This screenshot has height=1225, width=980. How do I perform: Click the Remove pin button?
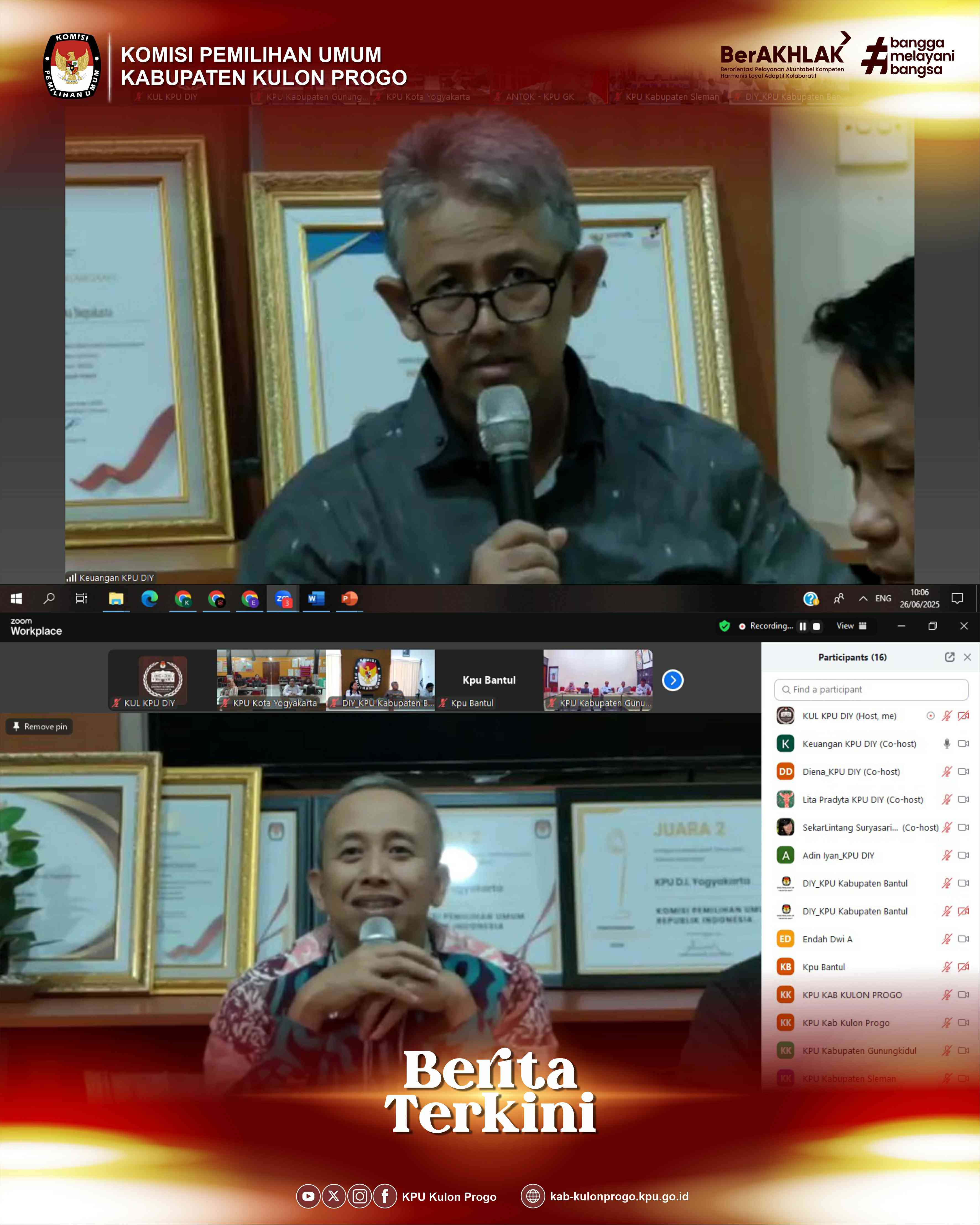[x=39, y=726]
